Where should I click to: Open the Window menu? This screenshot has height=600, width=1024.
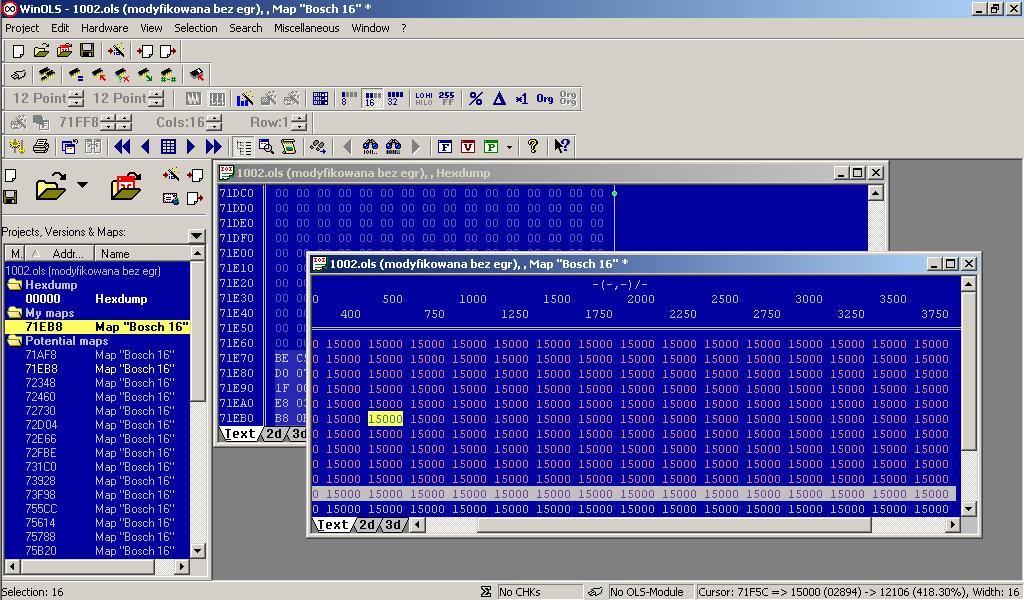[x=370, y=28]
